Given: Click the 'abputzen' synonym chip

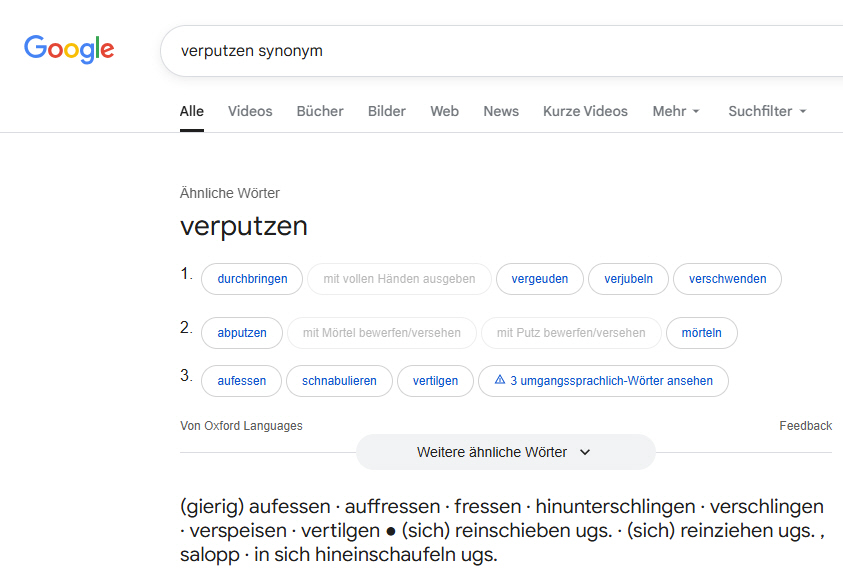Looking at the screenshot, I should [242, 333].
